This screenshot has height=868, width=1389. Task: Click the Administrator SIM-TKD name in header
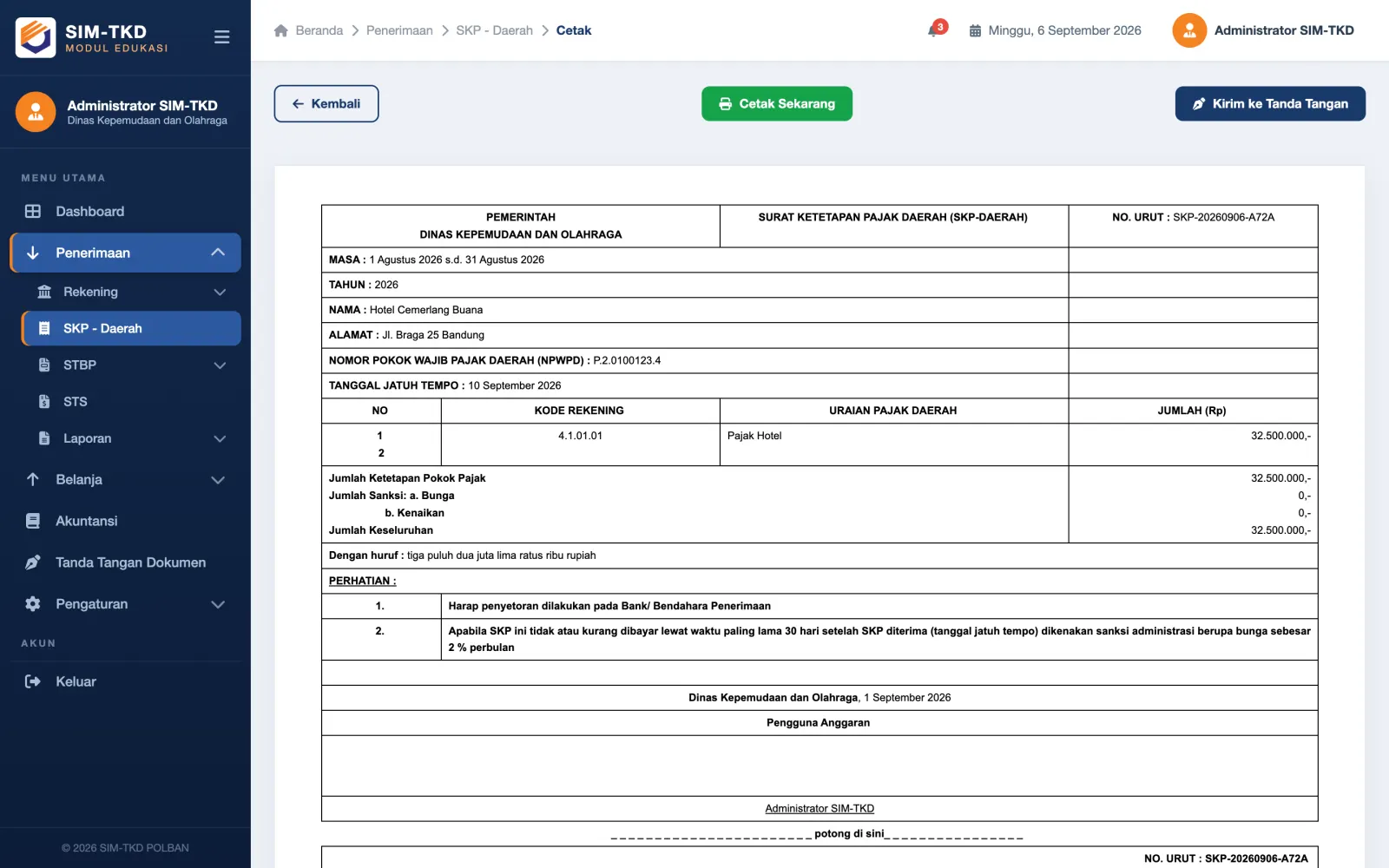[x=1284, y=30]
